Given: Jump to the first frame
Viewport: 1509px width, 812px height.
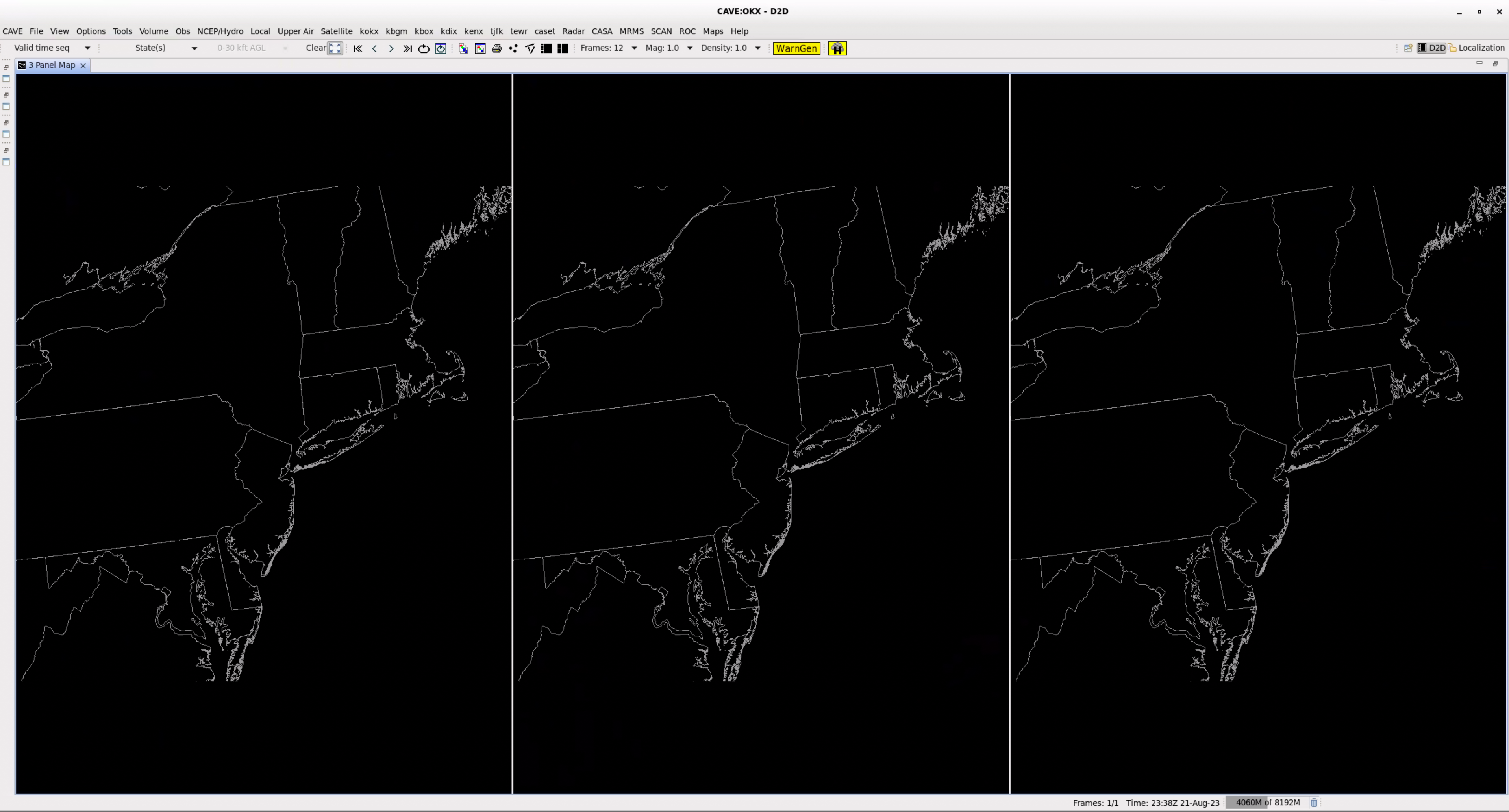Looking at the screenshot, I should [x=358, y=49].
